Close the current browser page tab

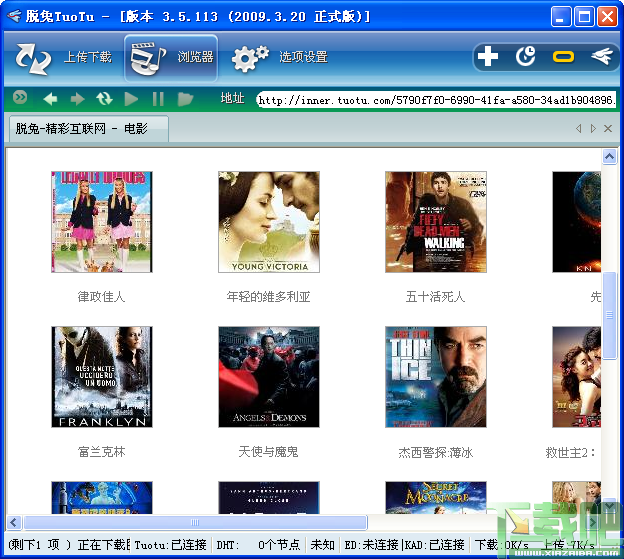tap(608, 129)
